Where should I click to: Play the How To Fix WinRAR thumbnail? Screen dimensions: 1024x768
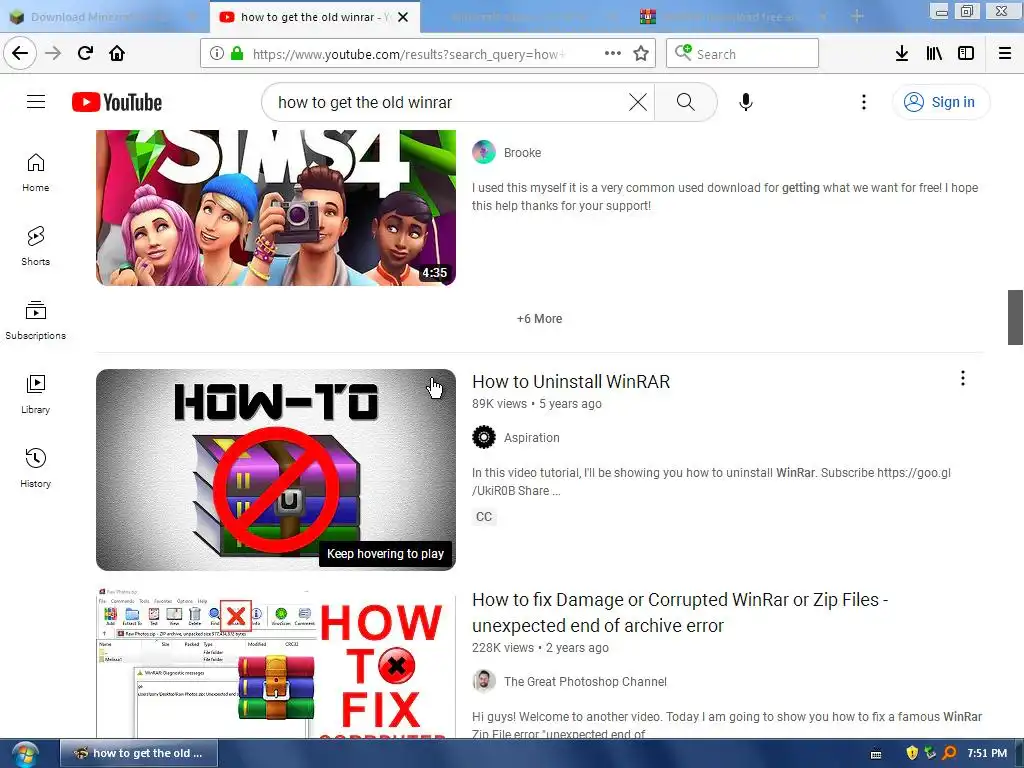[x=276, y=663]
